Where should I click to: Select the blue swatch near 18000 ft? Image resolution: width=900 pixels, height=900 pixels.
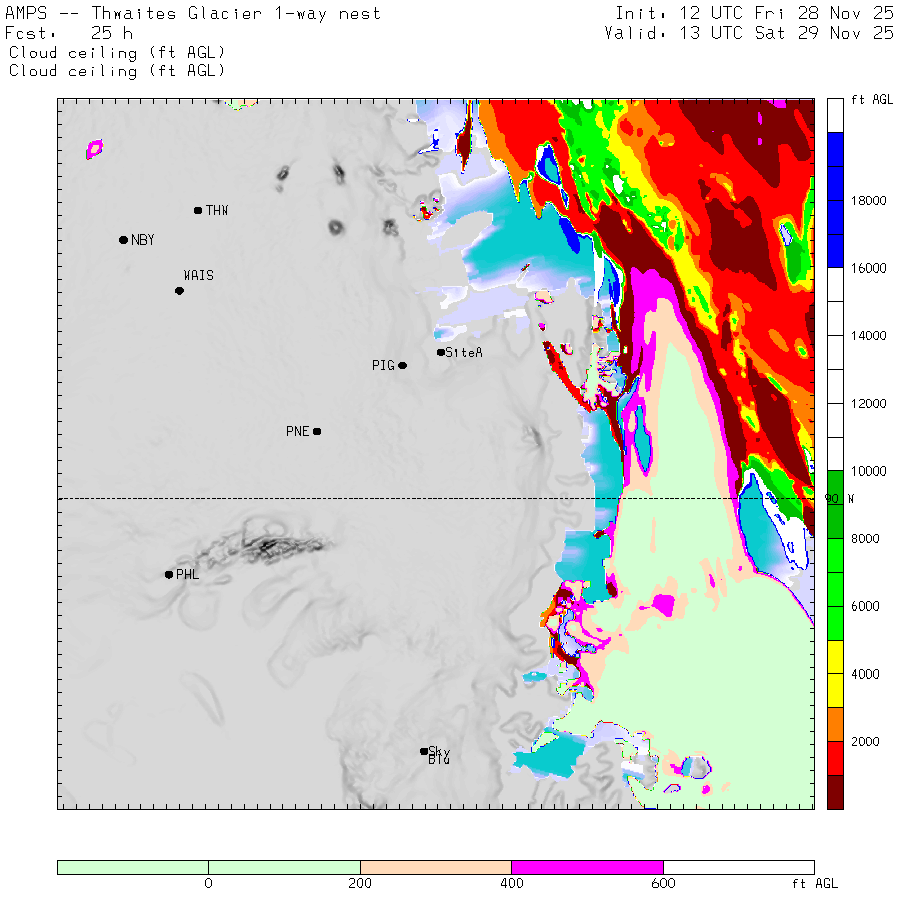[835, 200]
